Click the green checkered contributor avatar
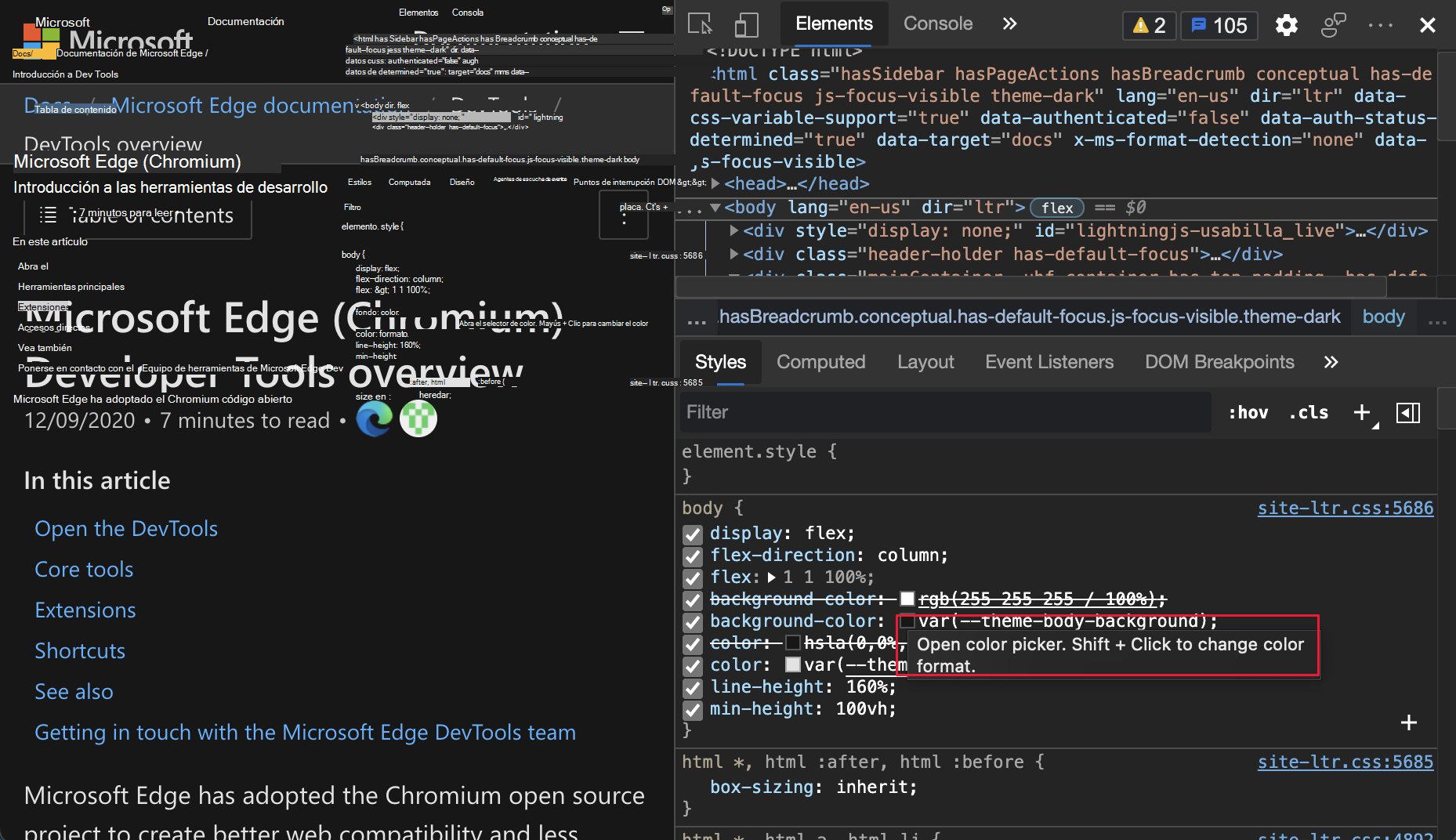 [418, 419]
